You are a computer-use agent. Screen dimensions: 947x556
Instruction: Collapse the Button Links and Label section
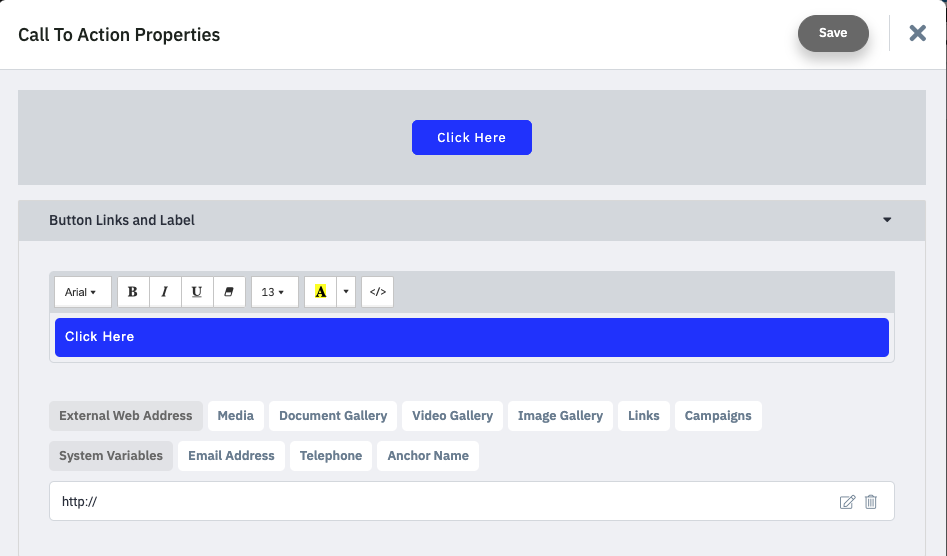[887, 220]
